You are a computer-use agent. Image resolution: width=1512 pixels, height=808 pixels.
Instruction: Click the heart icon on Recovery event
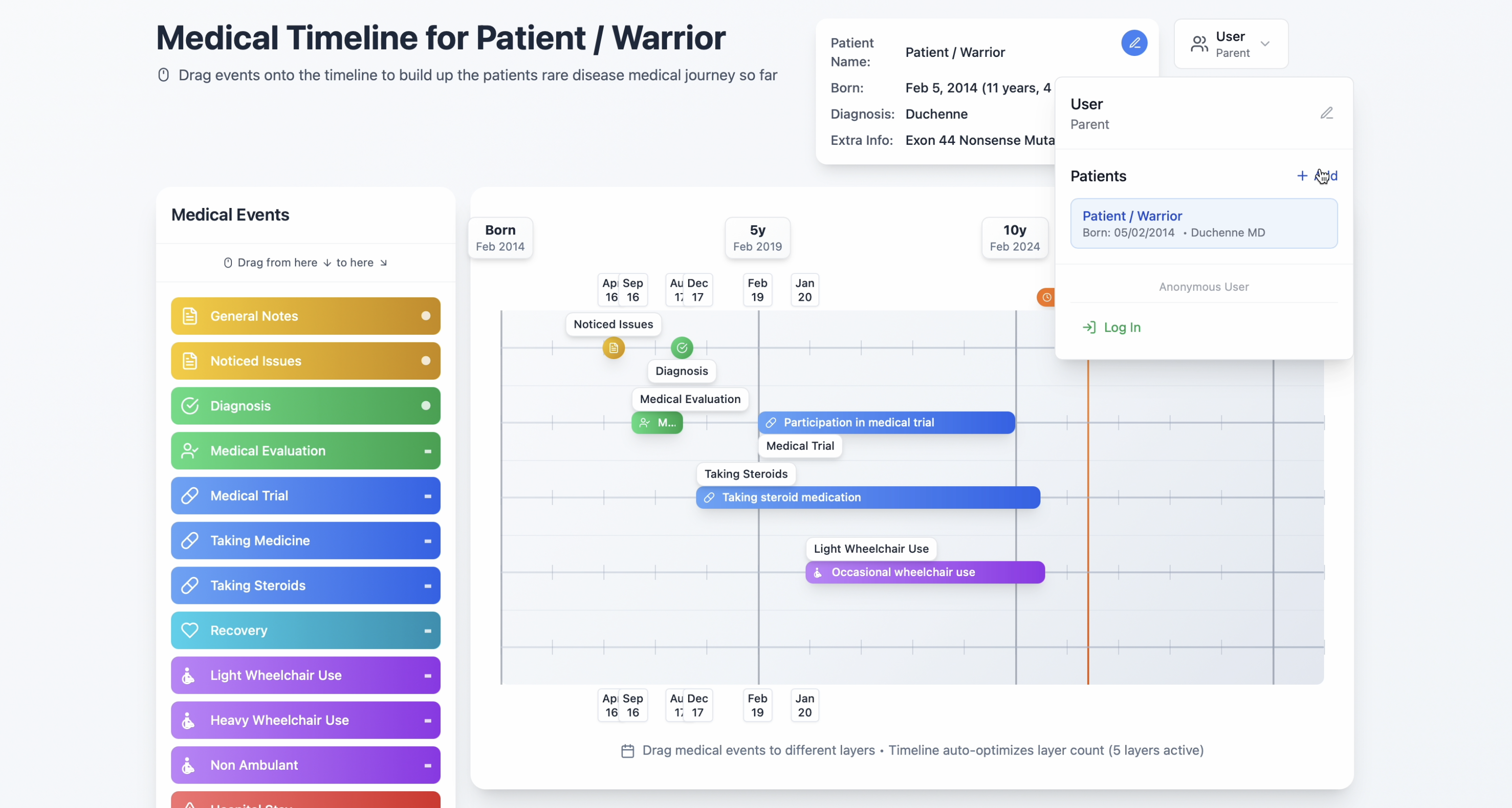tap(189, 630)
